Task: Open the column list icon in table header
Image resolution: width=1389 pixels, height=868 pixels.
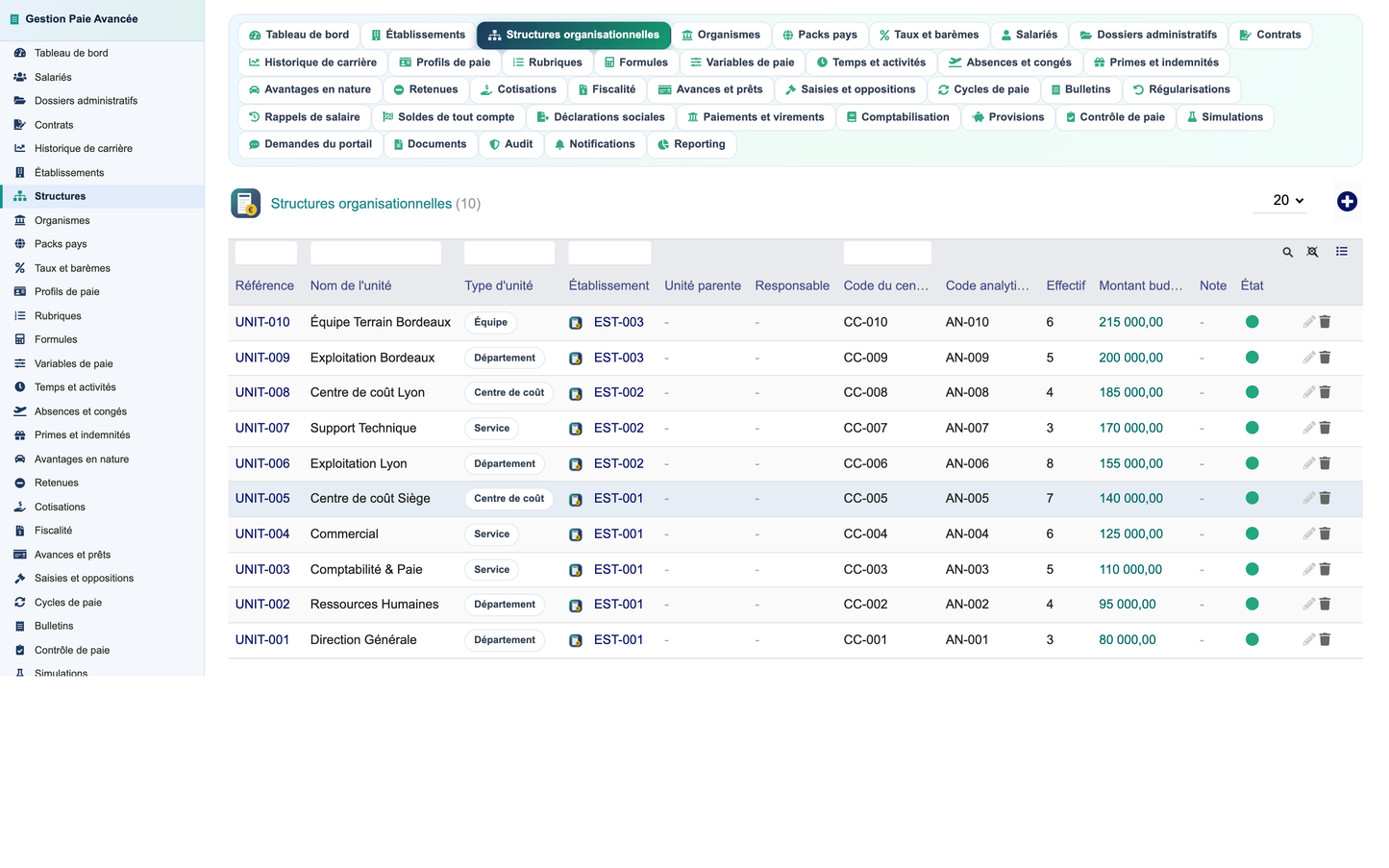Action: [x=1341, y=252]
